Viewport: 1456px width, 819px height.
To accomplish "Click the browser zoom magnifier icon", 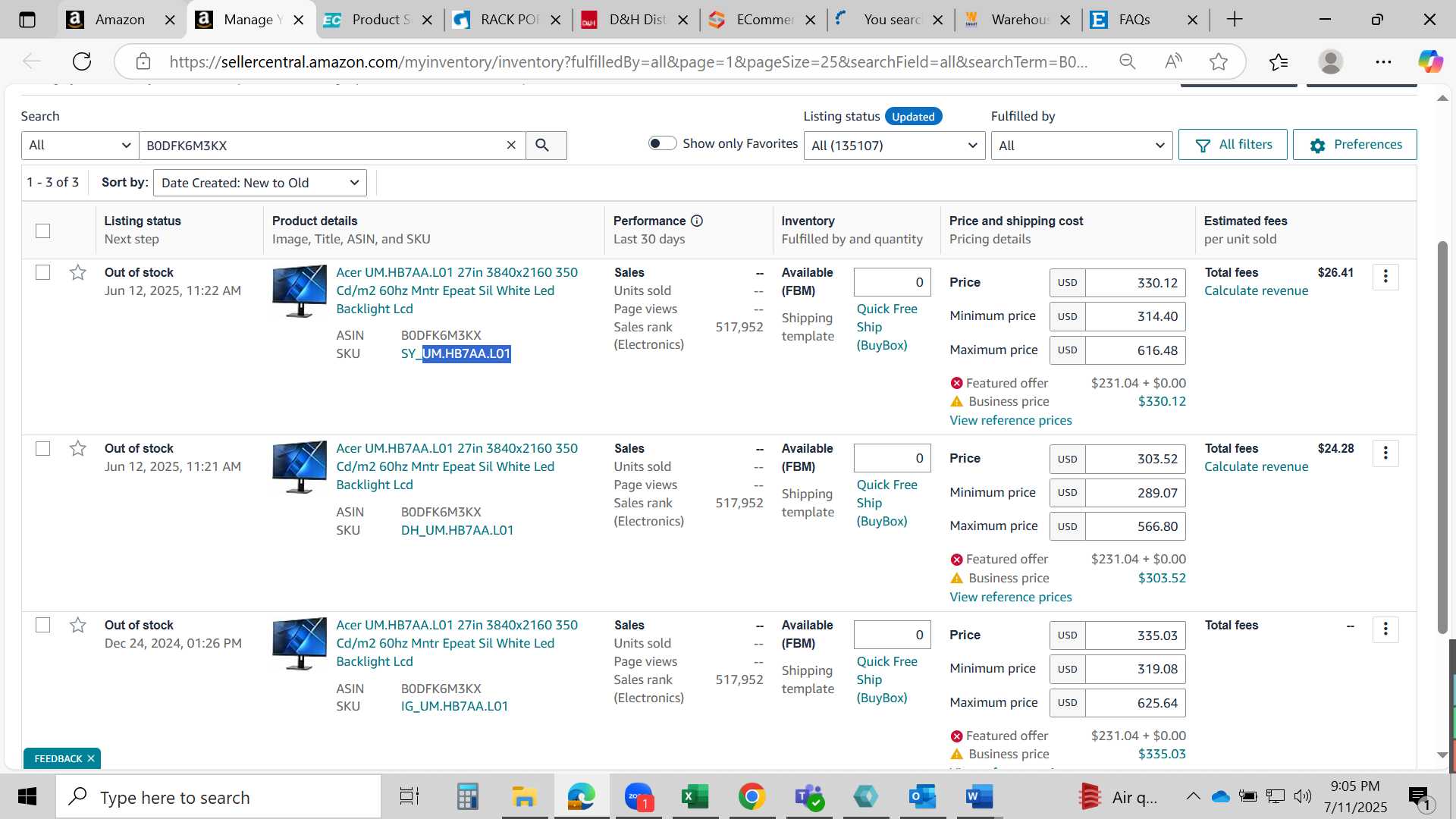I will tap(1128, 61).
